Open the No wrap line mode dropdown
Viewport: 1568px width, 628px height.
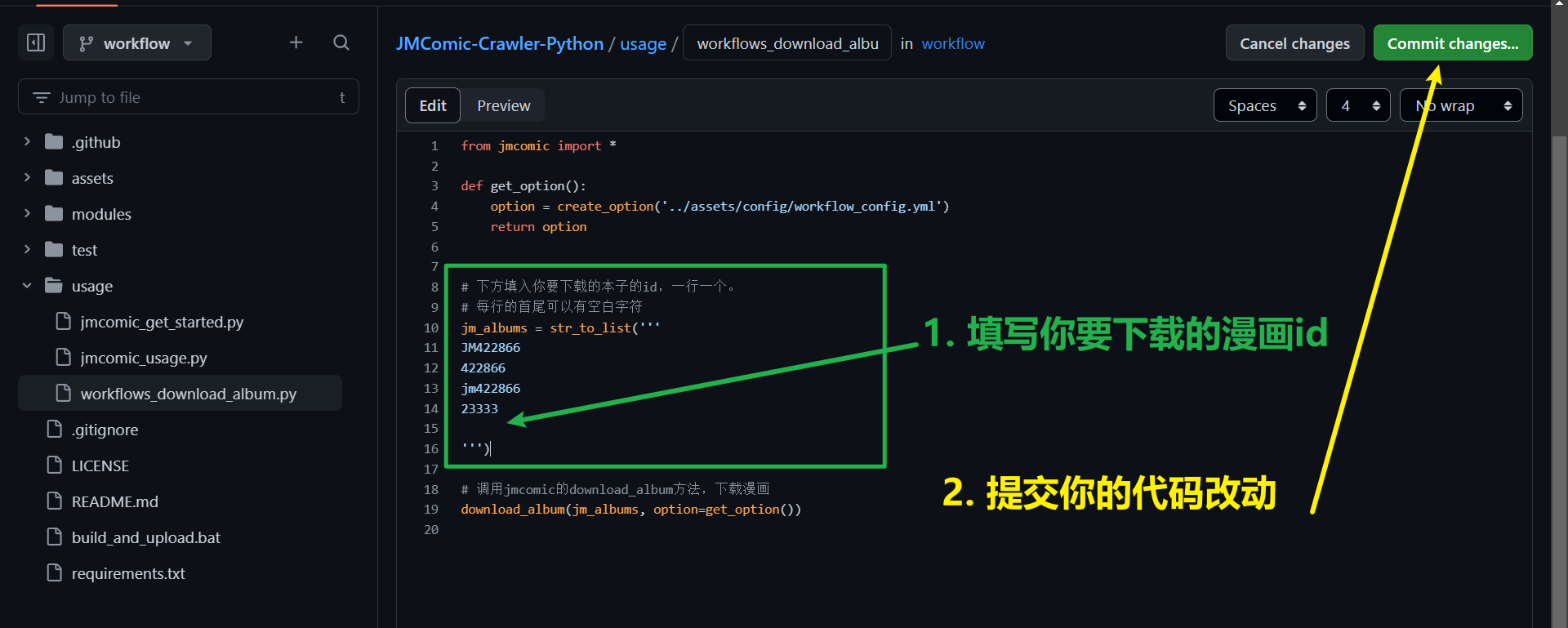(1460, 105)
